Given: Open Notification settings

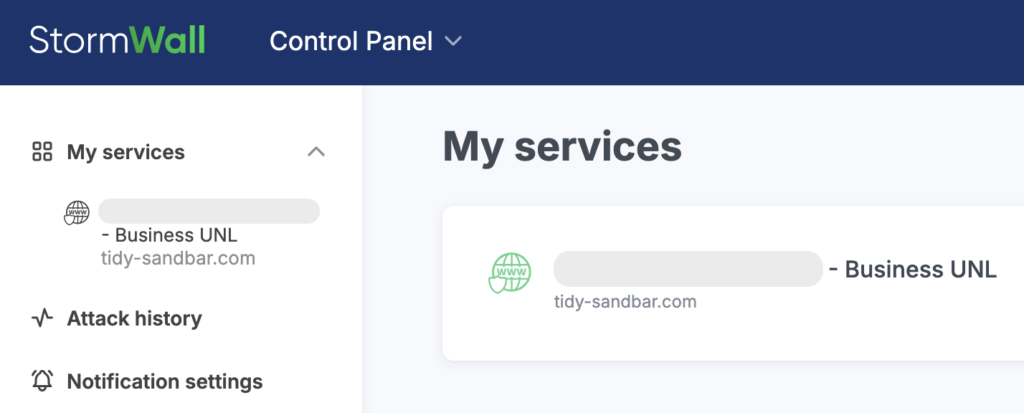Looking at the screenshot, I should coord(164,381).
